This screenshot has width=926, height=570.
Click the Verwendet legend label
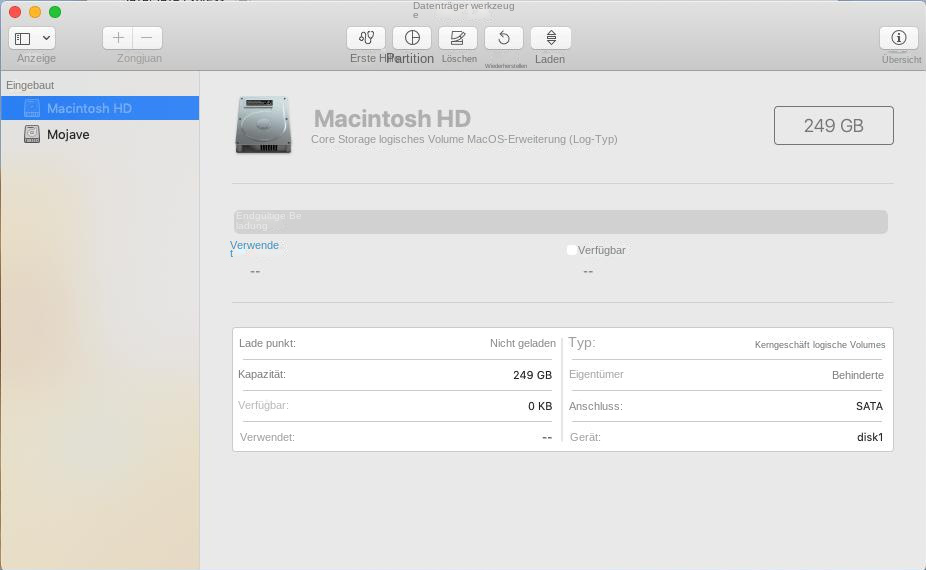point(254,246)
